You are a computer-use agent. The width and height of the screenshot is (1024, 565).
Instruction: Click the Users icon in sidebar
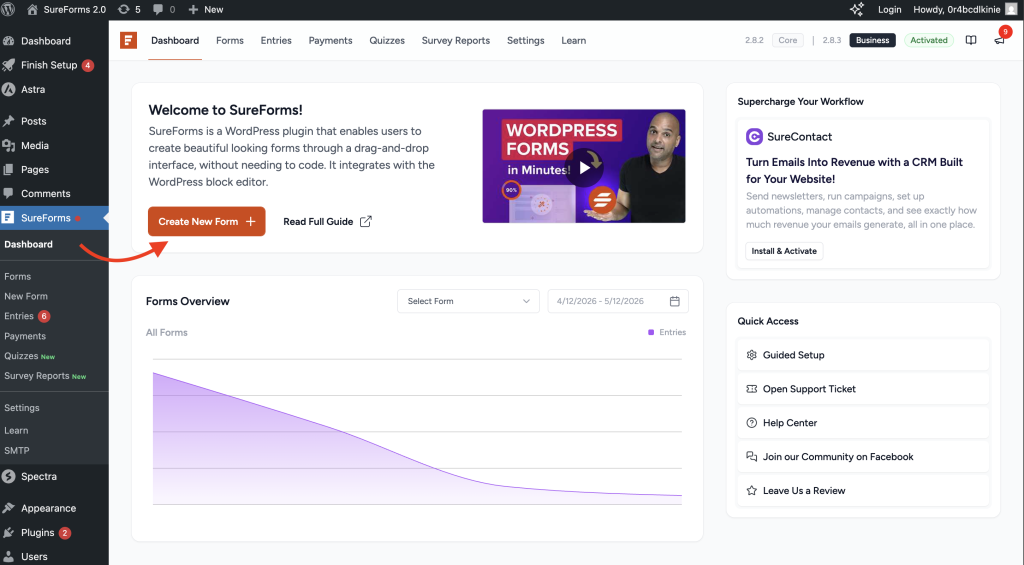(8, 557)
